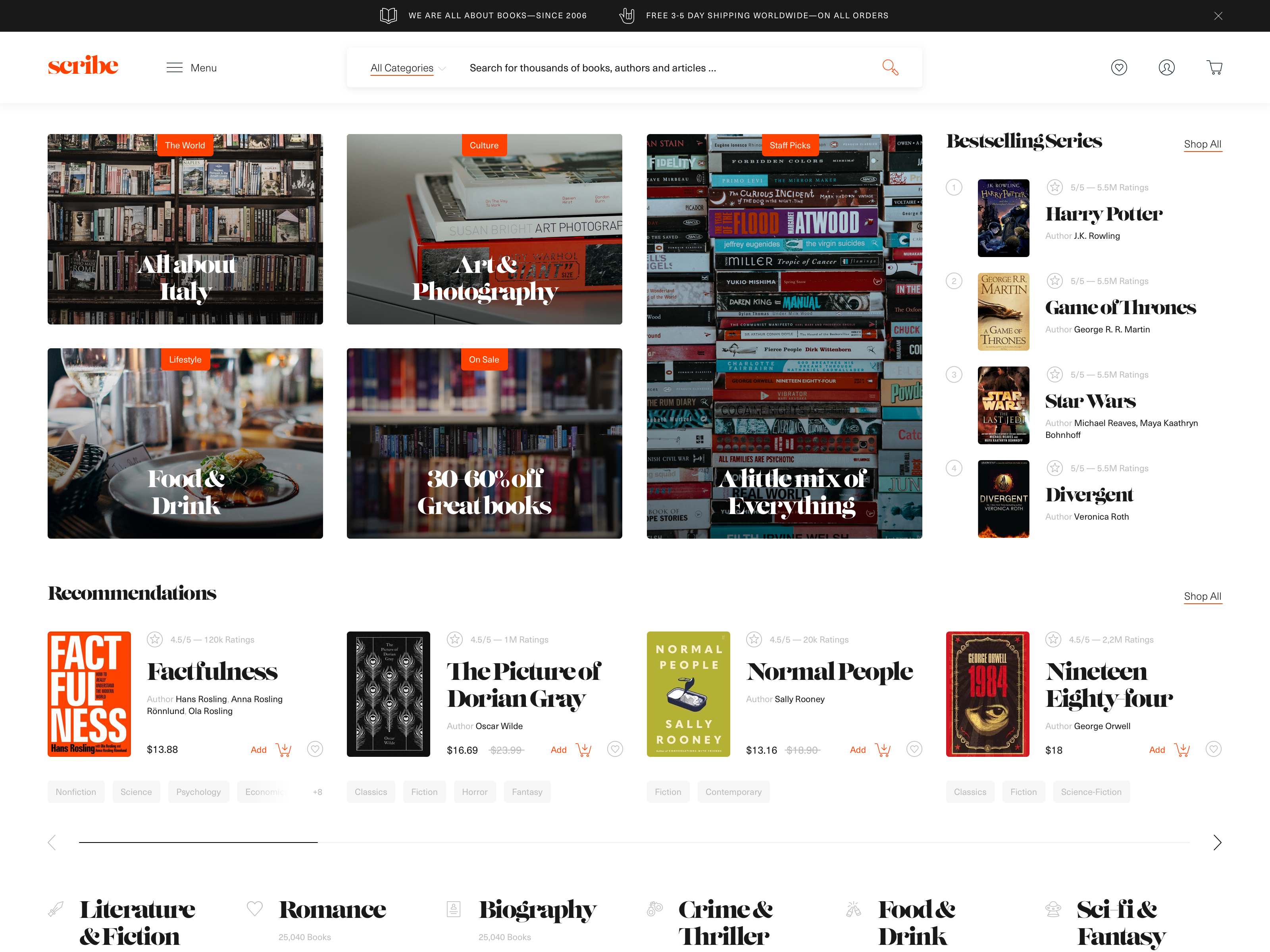Viewport: 1270px width, 952px height.
Task: Open the Sci-fi & Fantasy category
Action: tap(1121, 923)
